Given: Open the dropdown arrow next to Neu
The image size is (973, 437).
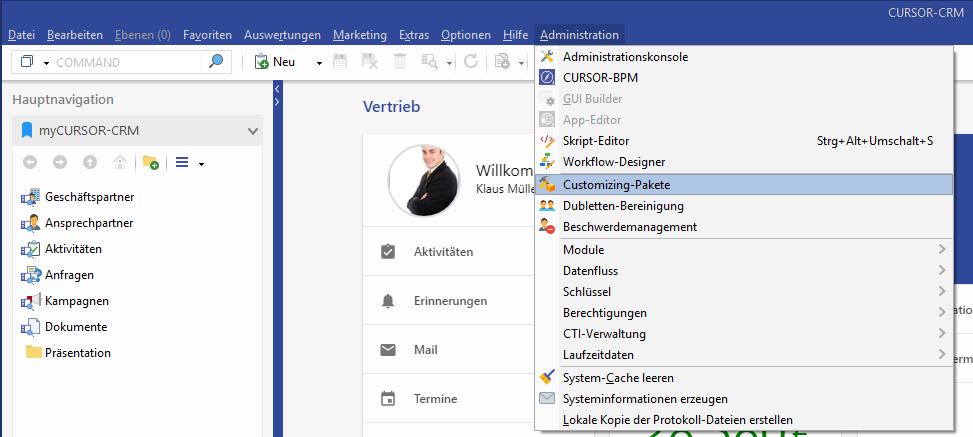Looking at the screenshot, I should [x=319, y=63].
